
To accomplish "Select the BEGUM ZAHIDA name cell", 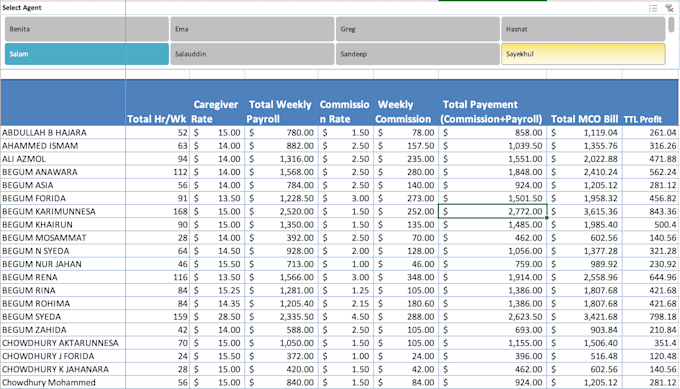I will tap(63, 330).
